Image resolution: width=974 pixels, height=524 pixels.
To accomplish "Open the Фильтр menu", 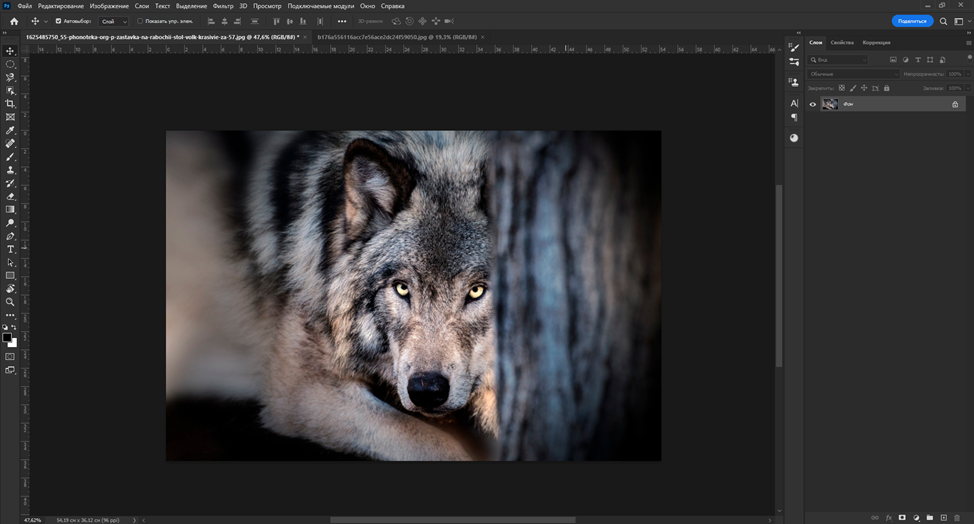I will [223, 6].
